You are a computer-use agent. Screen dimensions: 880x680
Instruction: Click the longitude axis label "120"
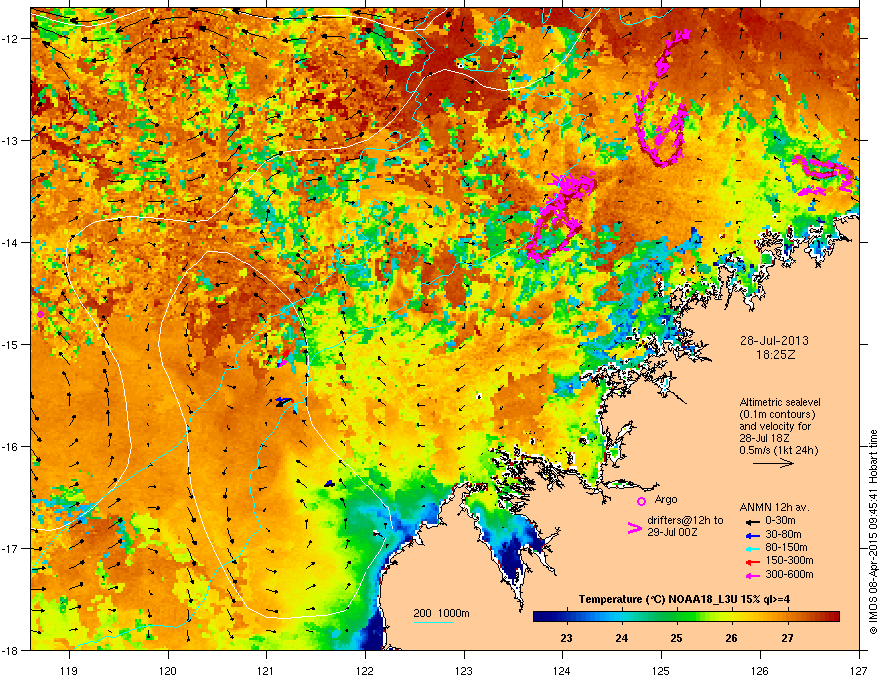click(x=168, y=670)
